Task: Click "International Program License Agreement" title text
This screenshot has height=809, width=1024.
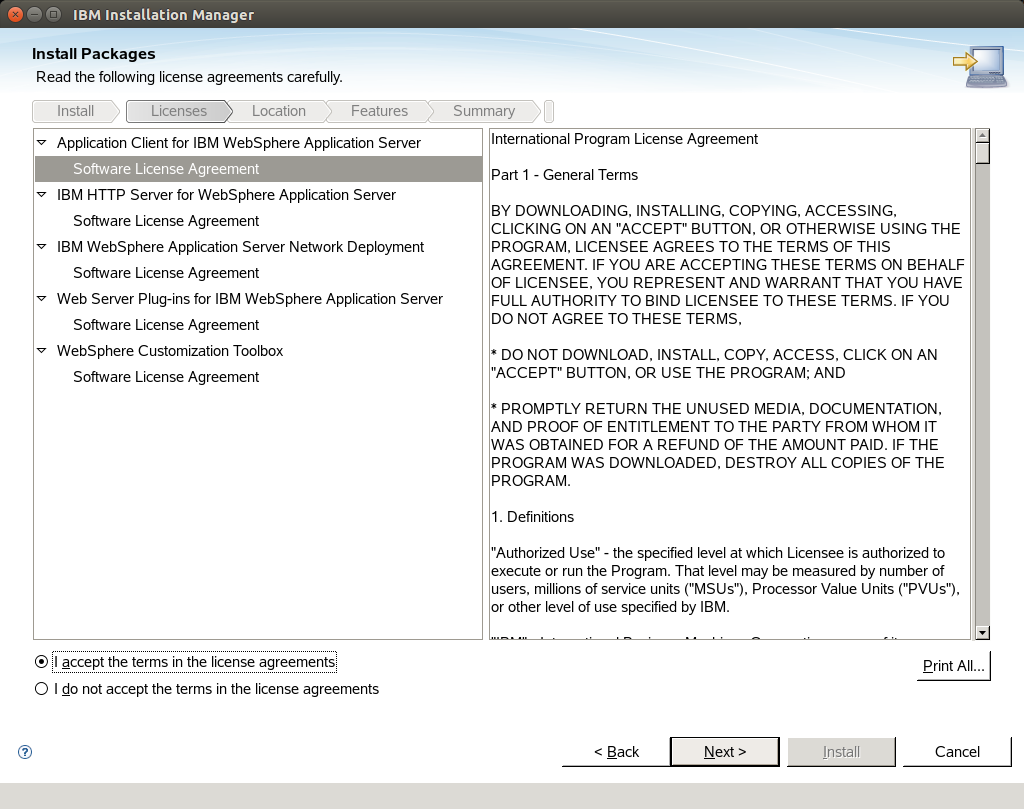Action: coord(624,139)
